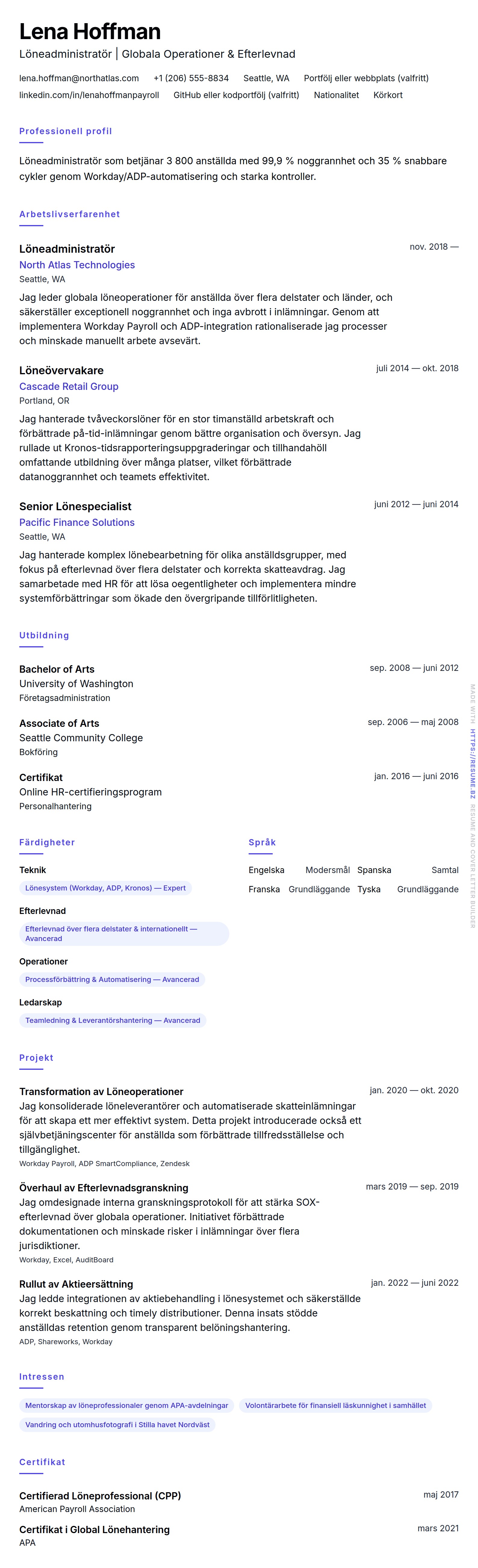This screenshot has width=478, height=1568.
Task: Click the phone number +1 (206) 555-8834
Action: pyautogui.click(x=191, y=78)
